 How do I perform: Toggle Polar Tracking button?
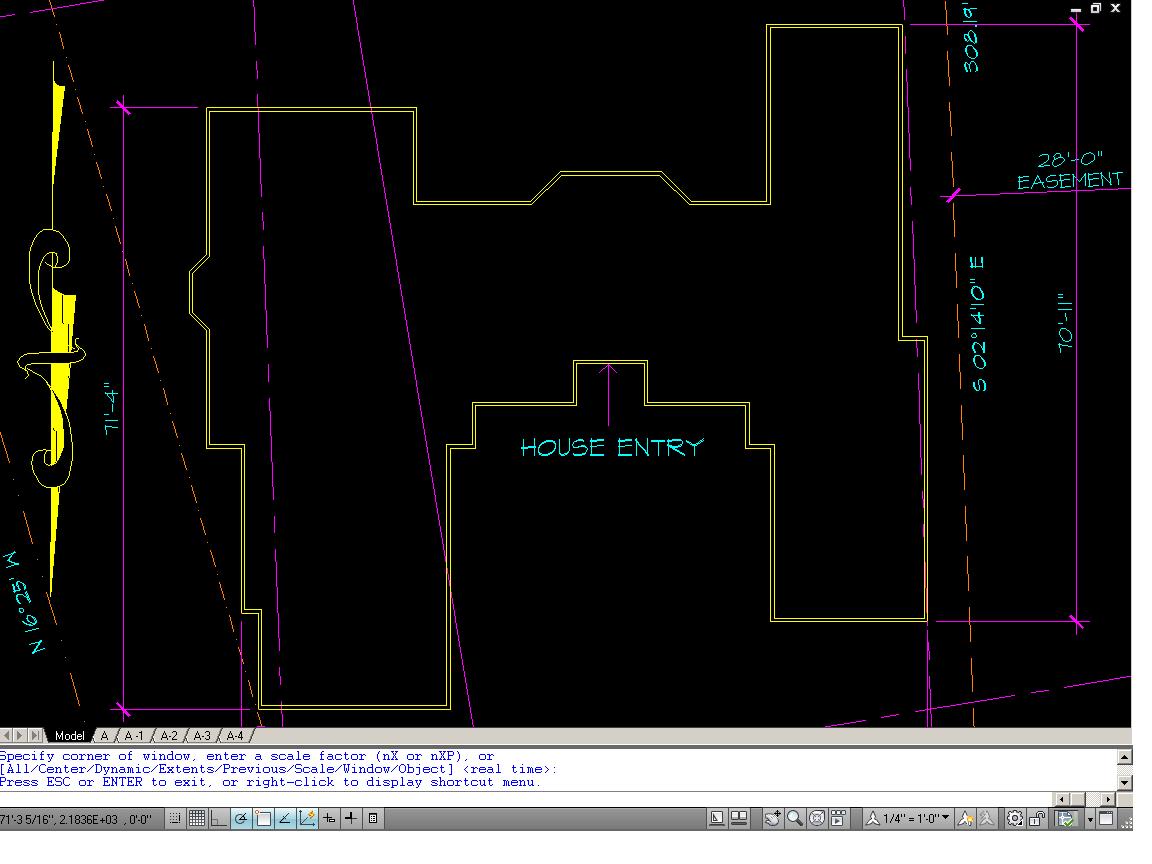click(x=241, y=818)
